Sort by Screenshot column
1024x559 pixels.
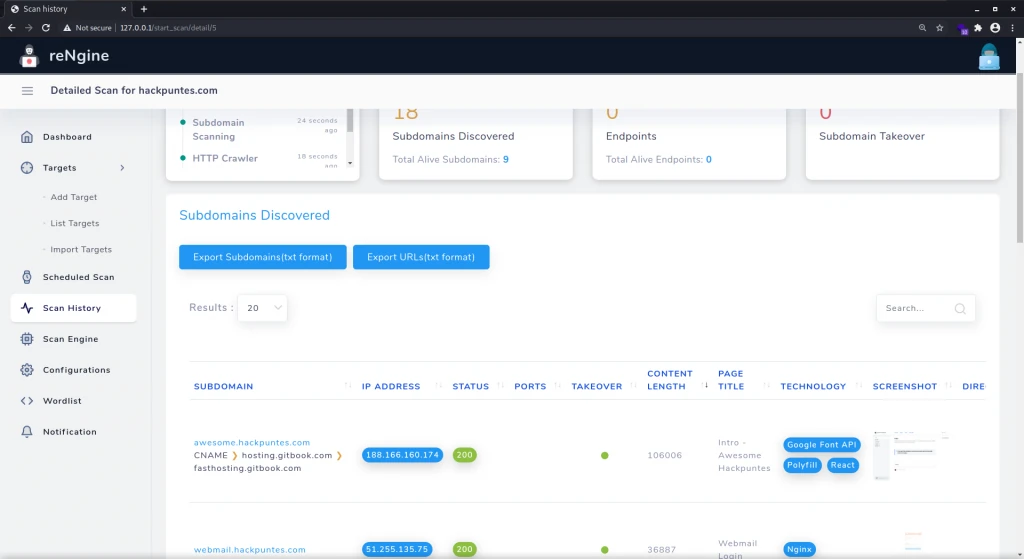pos(904,387)
